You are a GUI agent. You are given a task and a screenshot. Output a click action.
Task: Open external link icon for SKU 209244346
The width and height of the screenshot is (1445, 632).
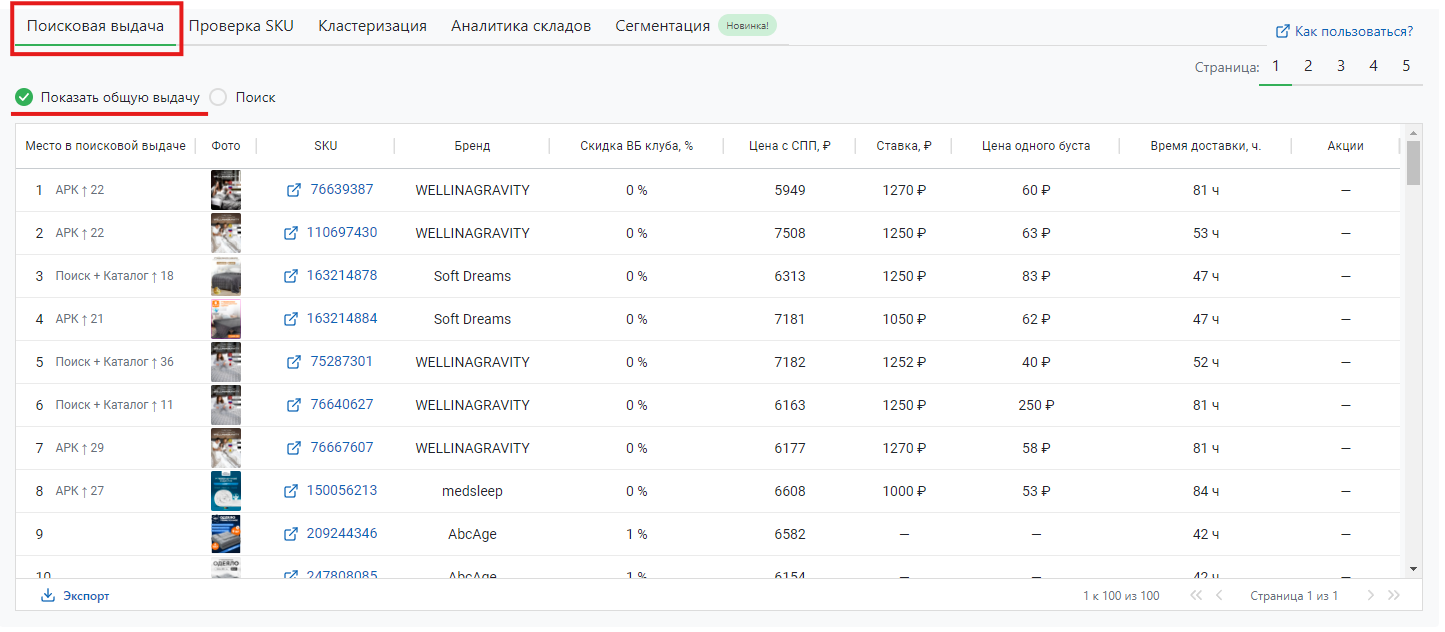click(291, 534)
